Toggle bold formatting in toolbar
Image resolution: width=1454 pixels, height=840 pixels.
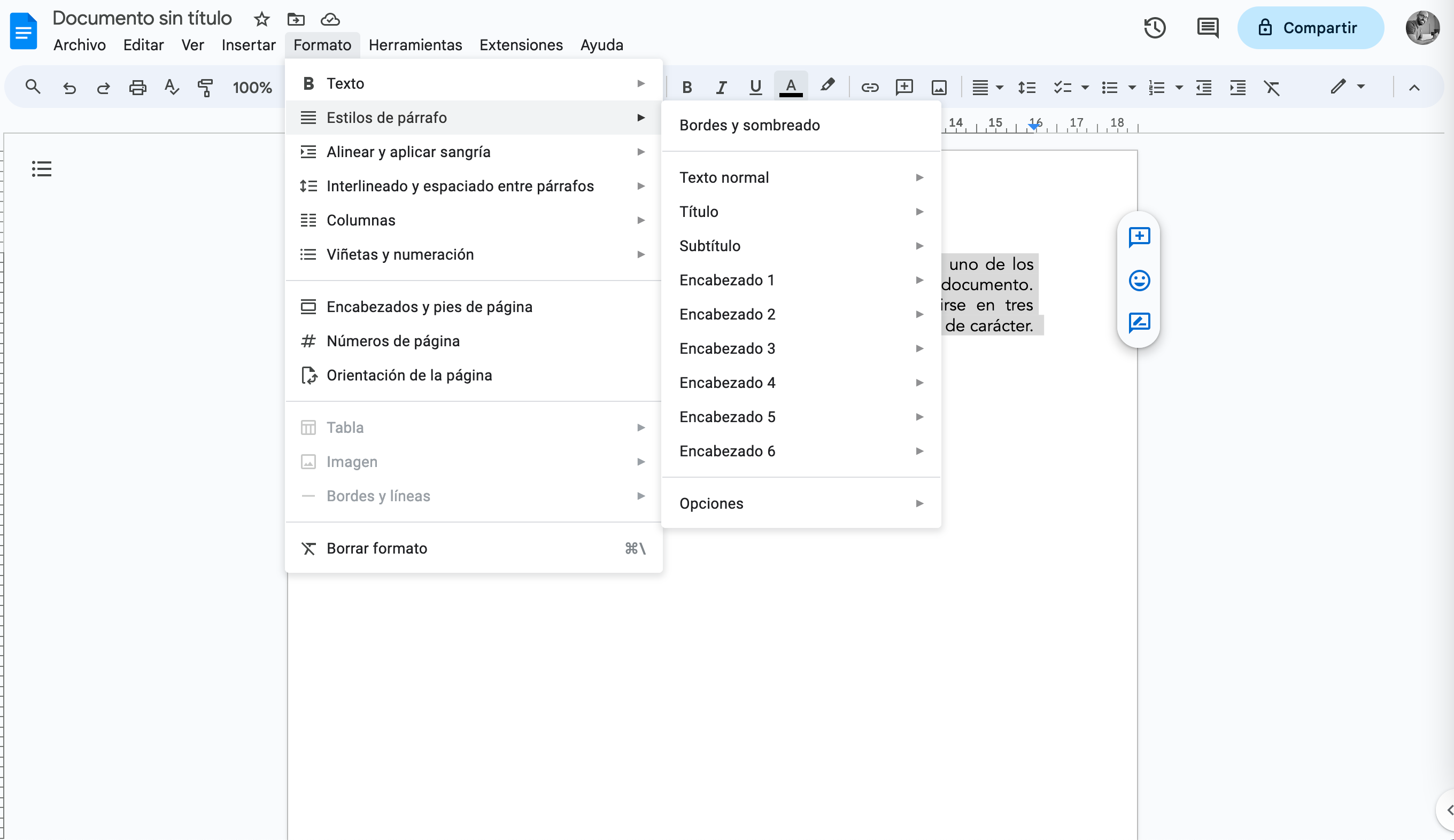coord(686,88)
